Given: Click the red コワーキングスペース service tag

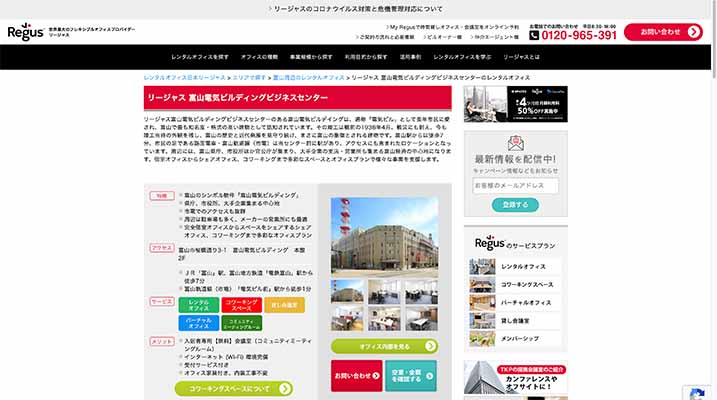Looking at the screenshot, I should tap(241, 305).
